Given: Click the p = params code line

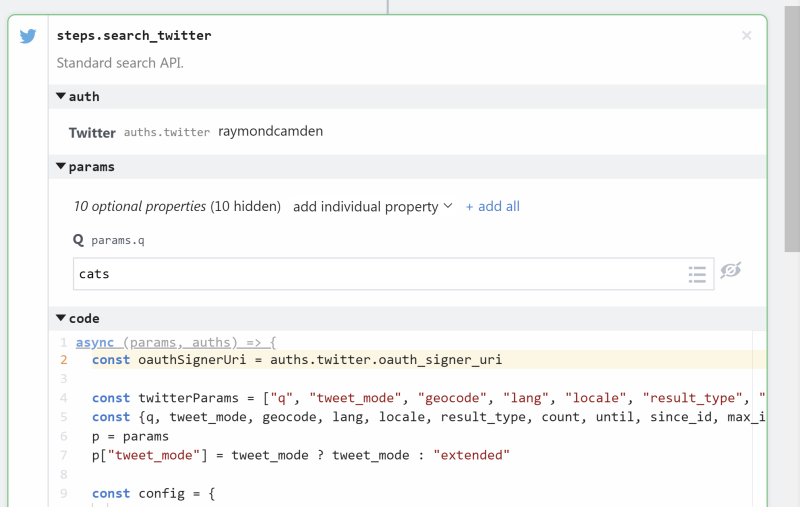Looking at the screenshot, I should (x=130, y=437).
